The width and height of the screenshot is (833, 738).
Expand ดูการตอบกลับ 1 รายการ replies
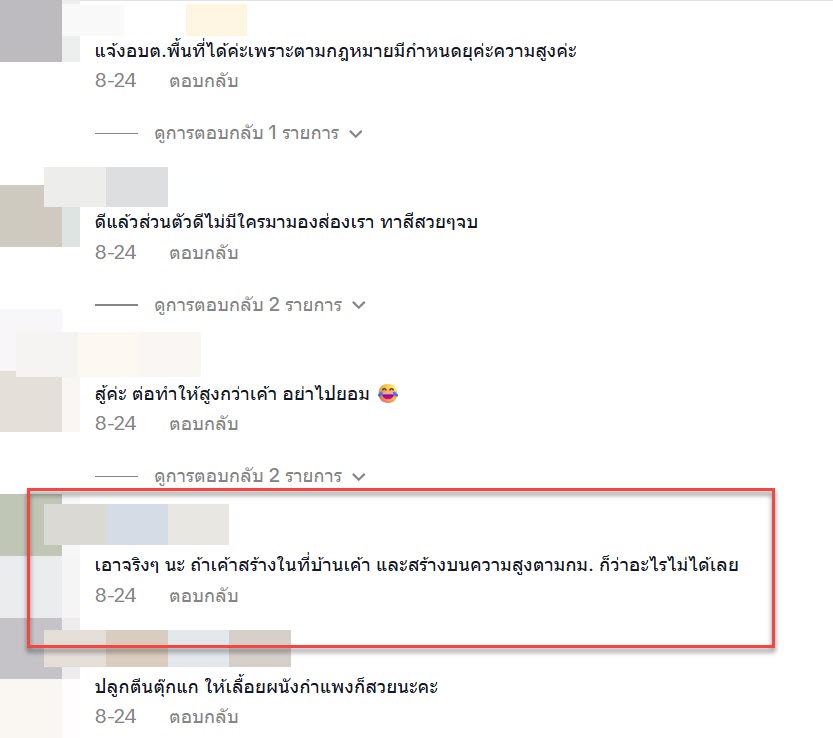(258, 133)
